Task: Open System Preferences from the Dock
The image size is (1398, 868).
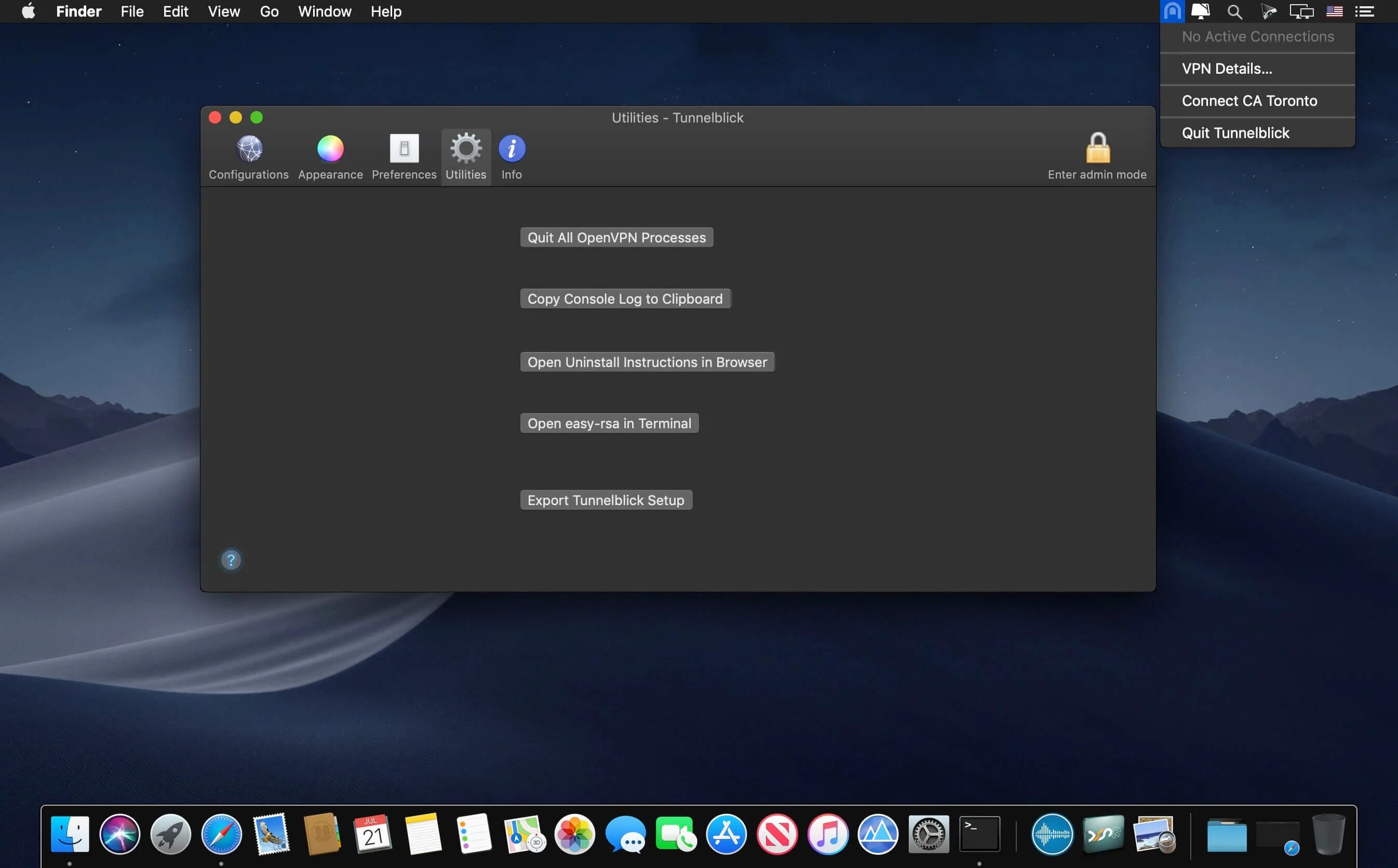Action: 929,834
